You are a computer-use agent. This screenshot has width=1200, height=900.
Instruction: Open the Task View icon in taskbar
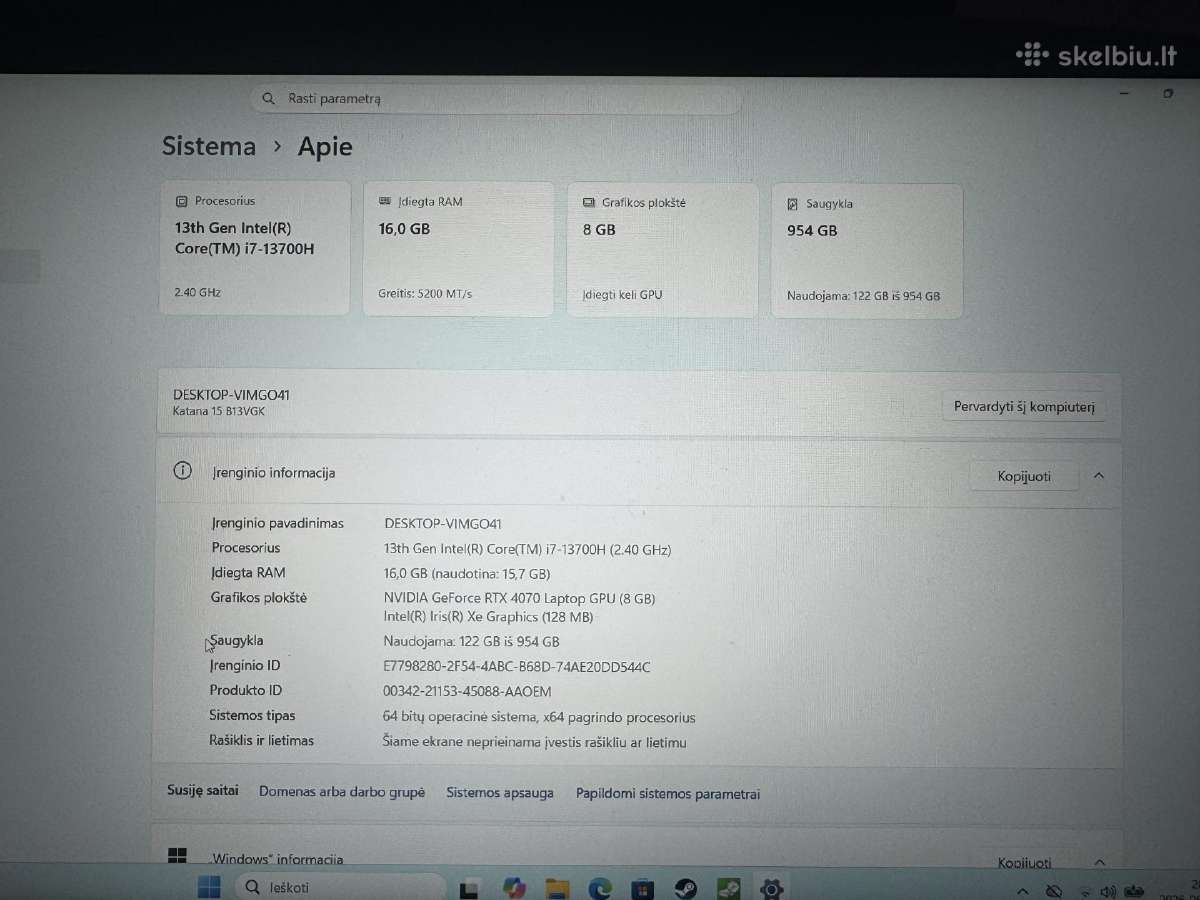coord(468,888)
